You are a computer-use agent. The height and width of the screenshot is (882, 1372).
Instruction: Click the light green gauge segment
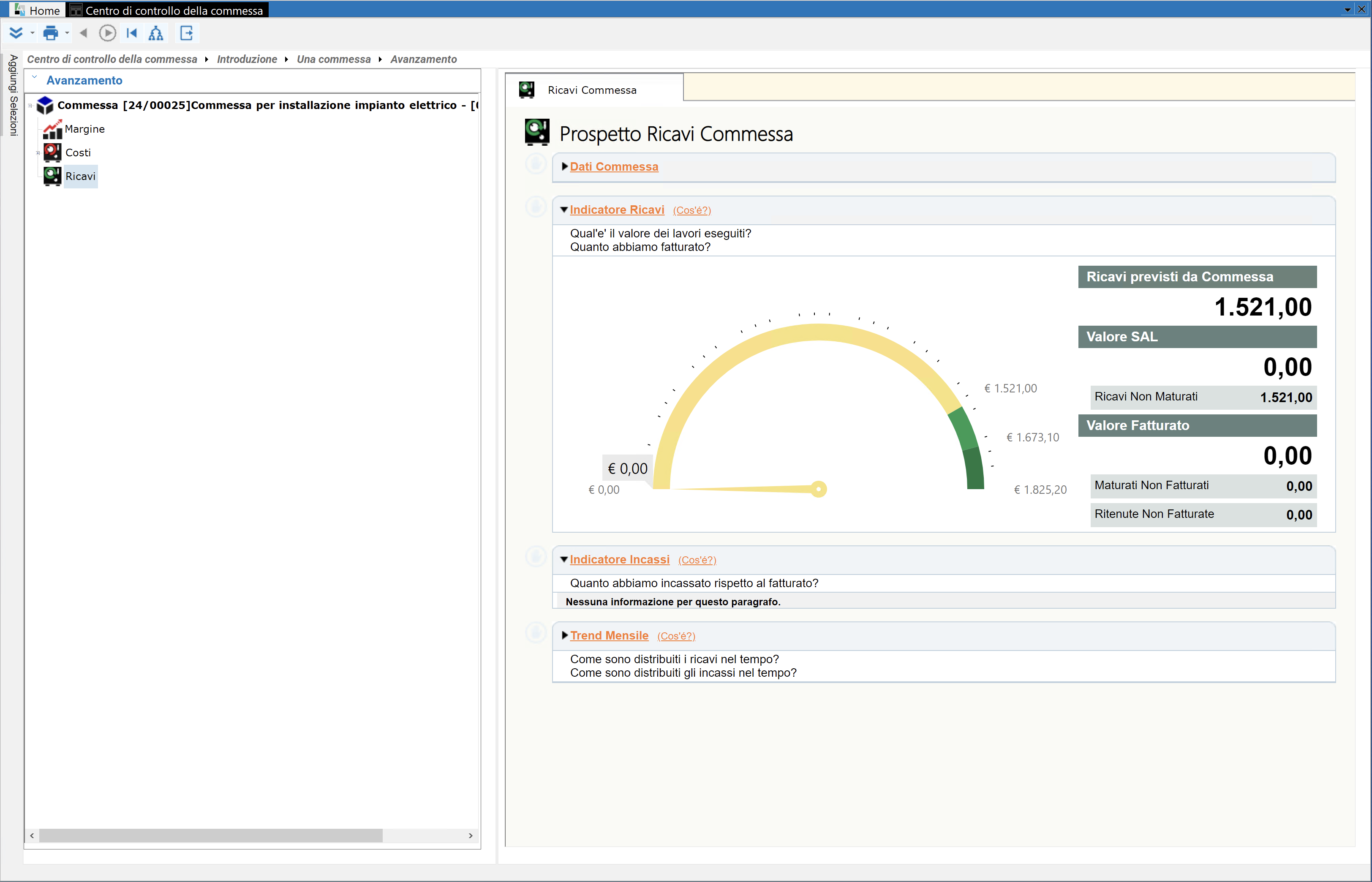click(964, 428)
